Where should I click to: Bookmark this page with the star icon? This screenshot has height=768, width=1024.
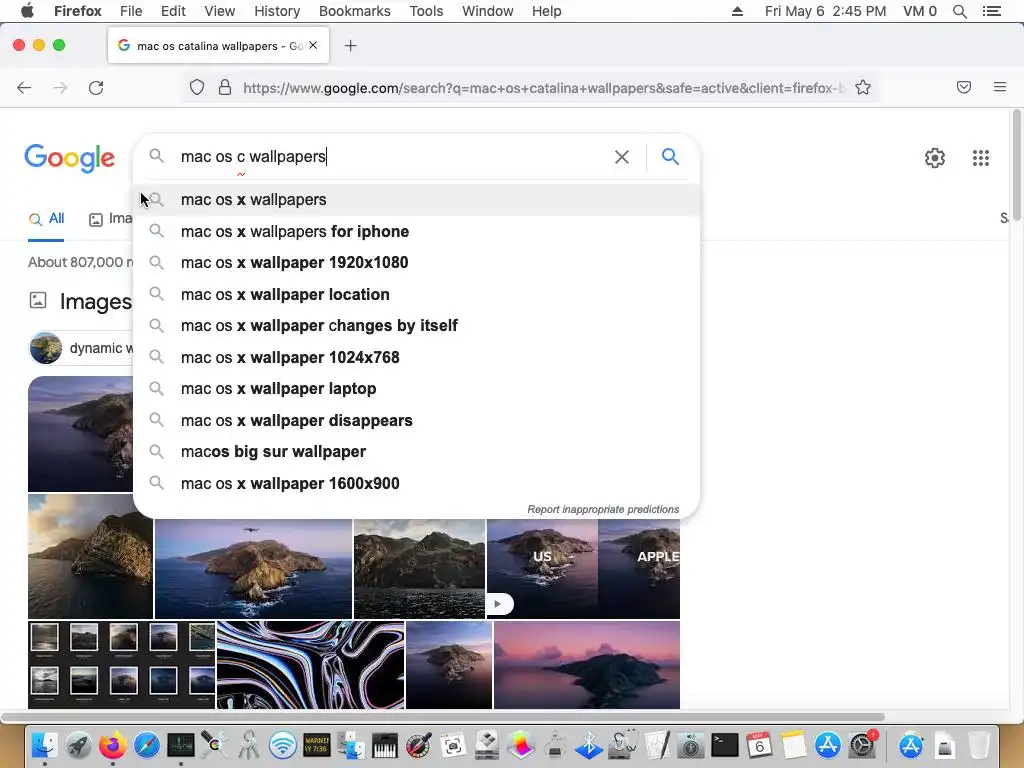pyautogui.click(x=863, y=88)
